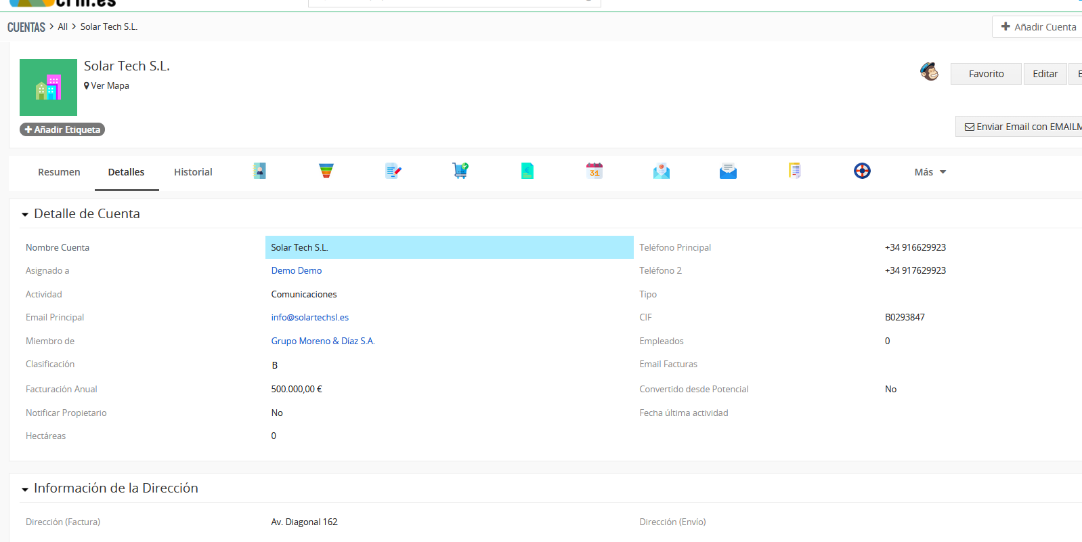Click the highlighted Solar Tech S.L. name field
This screenshot has height=542, width=1082.
[449, 247]
